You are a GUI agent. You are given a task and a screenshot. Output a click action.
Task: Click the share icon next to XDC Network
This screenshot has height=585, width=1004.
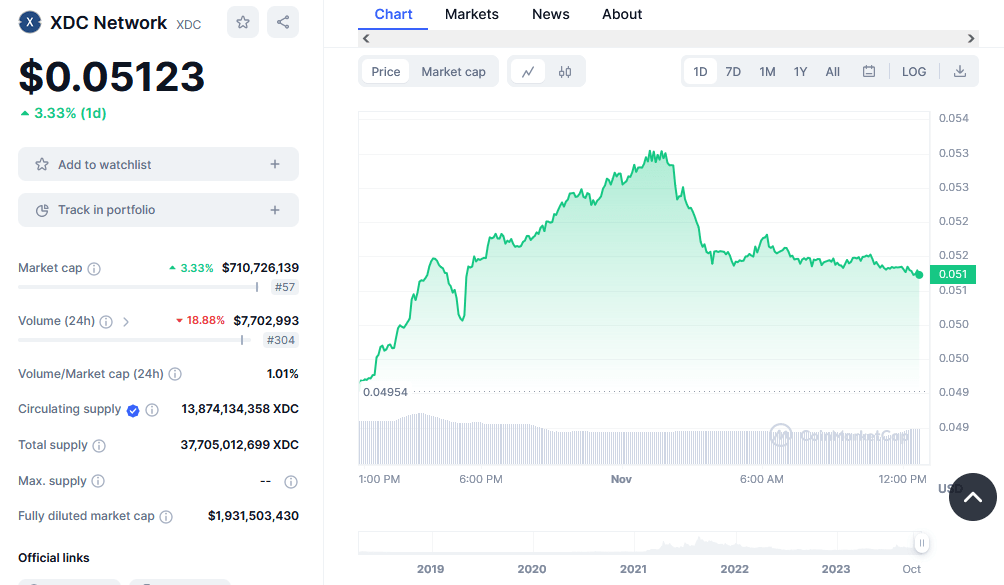(x=283, y=21)
